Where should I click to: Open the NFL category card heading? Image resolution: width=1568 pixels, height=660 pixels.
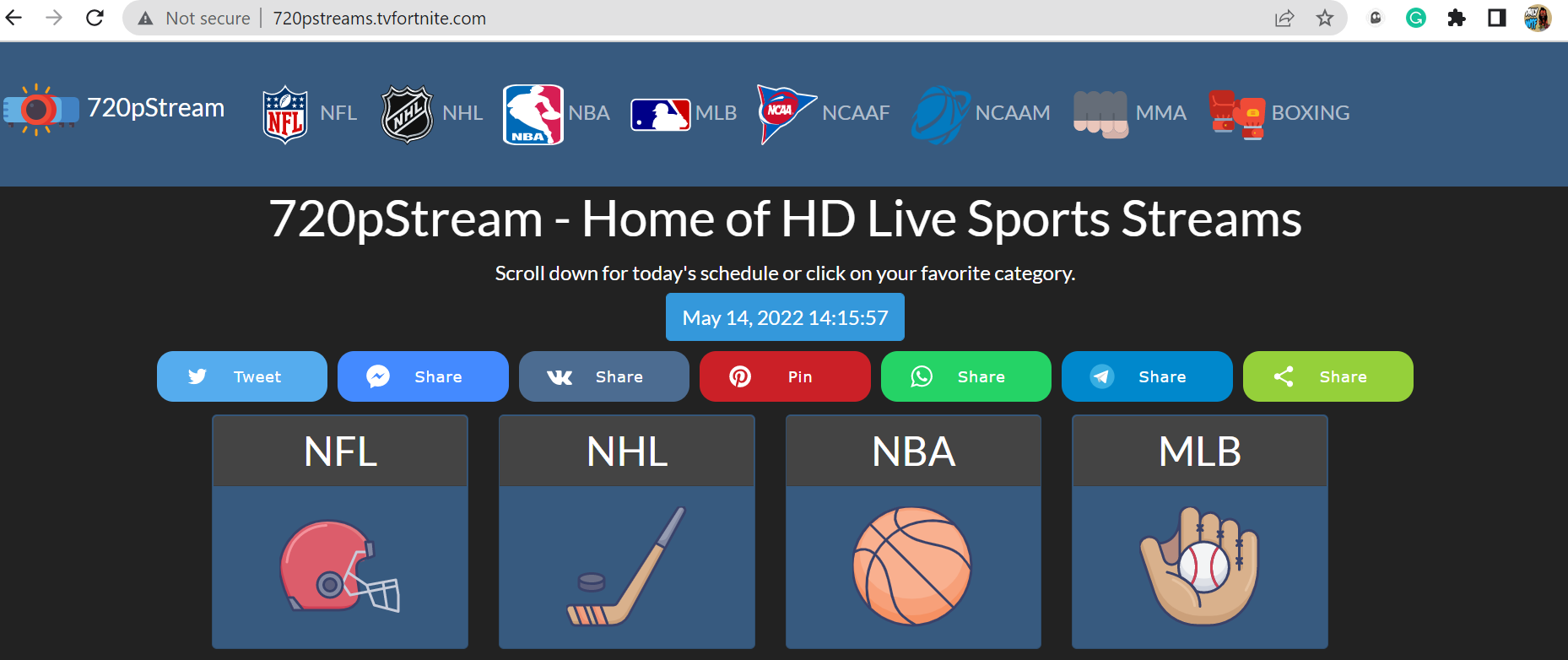click(x=340, y=452)
